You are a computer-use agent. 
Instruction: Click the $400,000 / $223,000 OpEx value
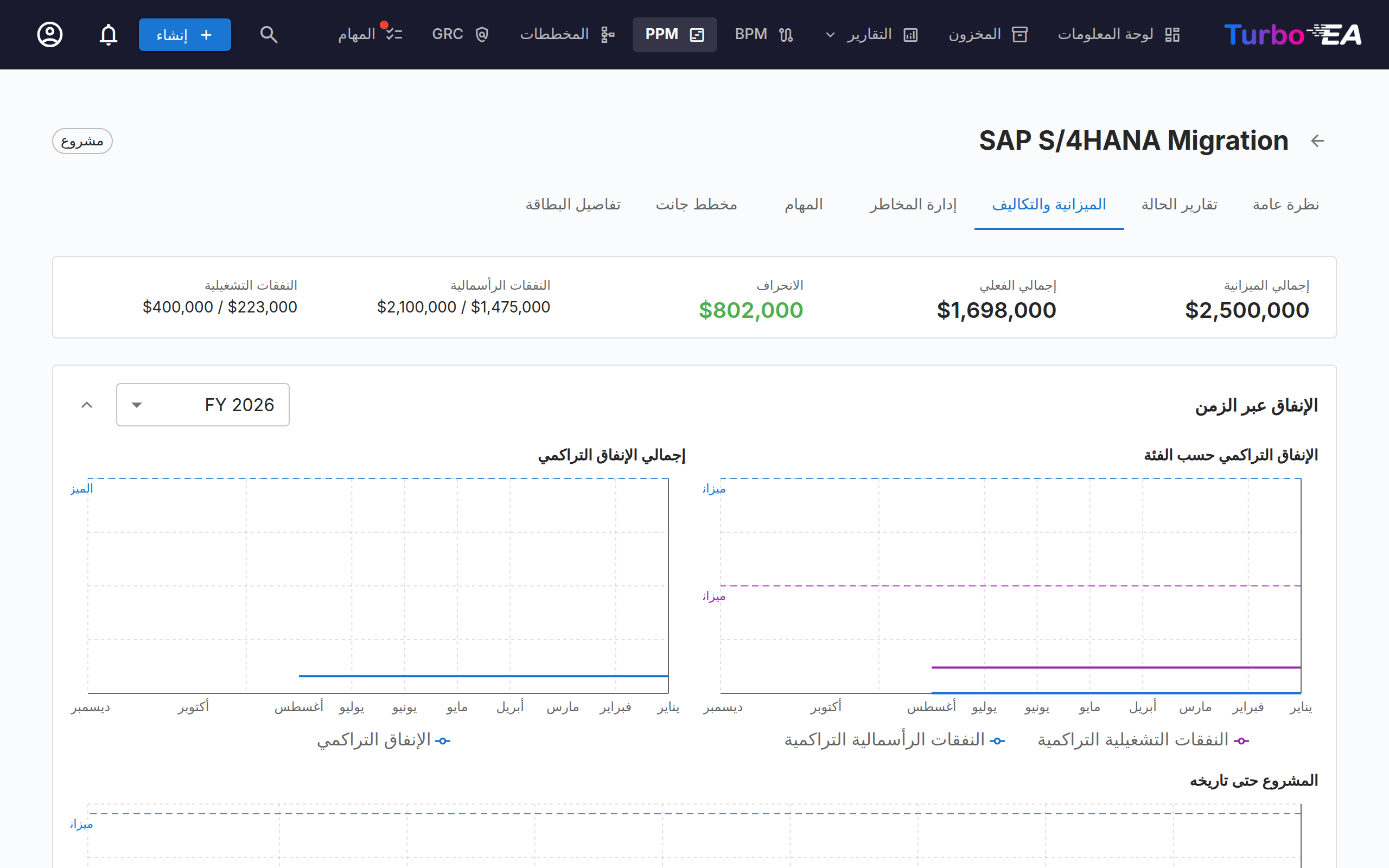[220, 307]
